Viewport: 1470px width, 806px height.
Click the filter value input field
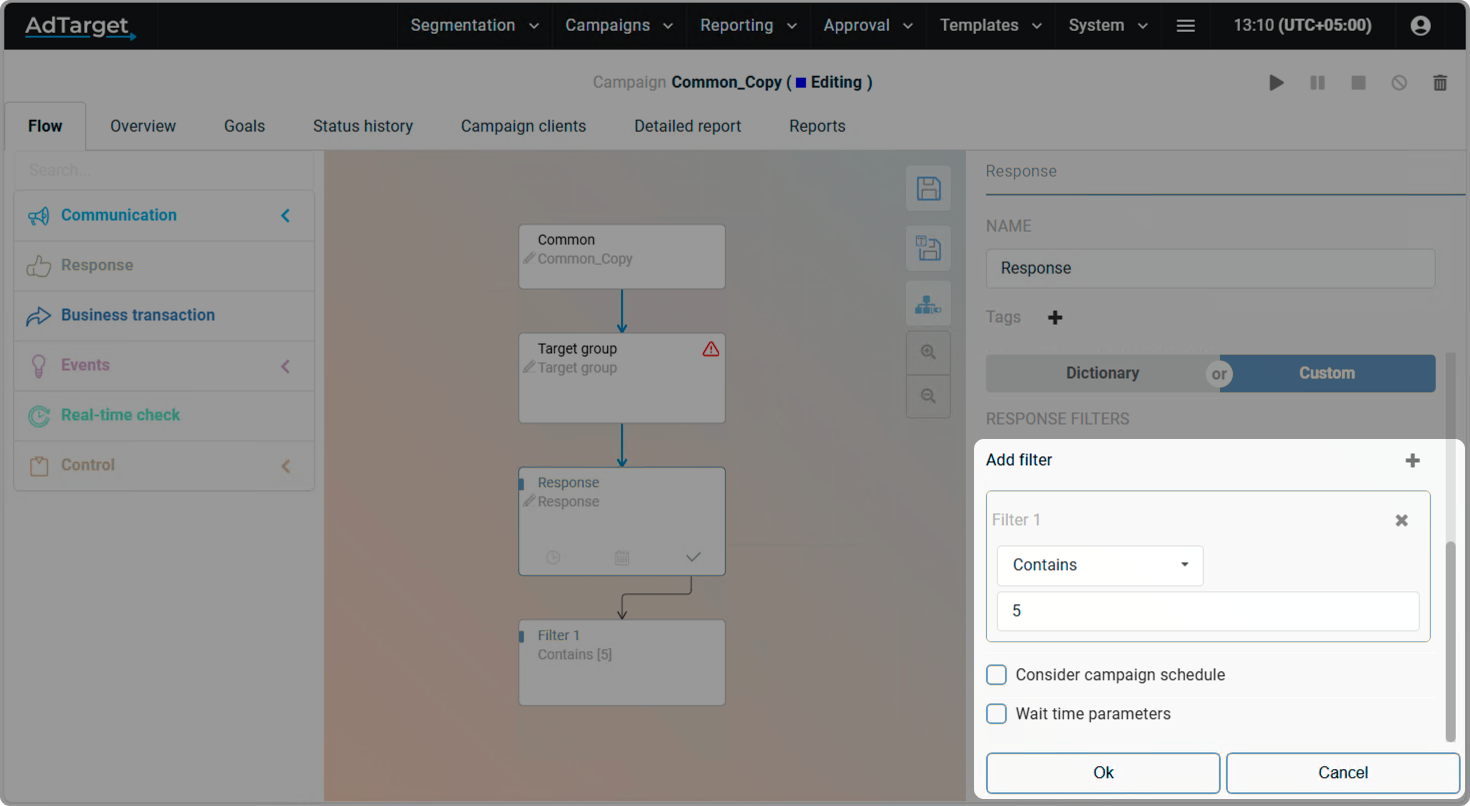[1207, 611]
